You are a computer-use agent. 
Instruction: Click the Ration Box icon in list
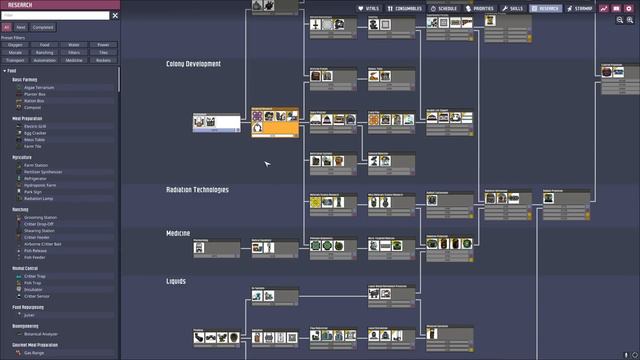tap(19, 100)
